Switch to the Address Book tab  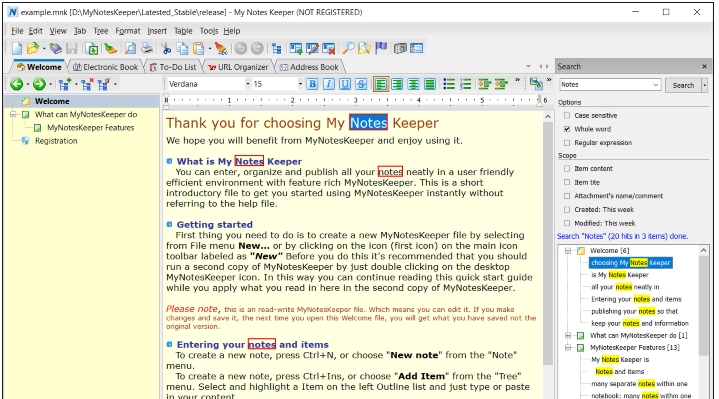pos(309,67)
